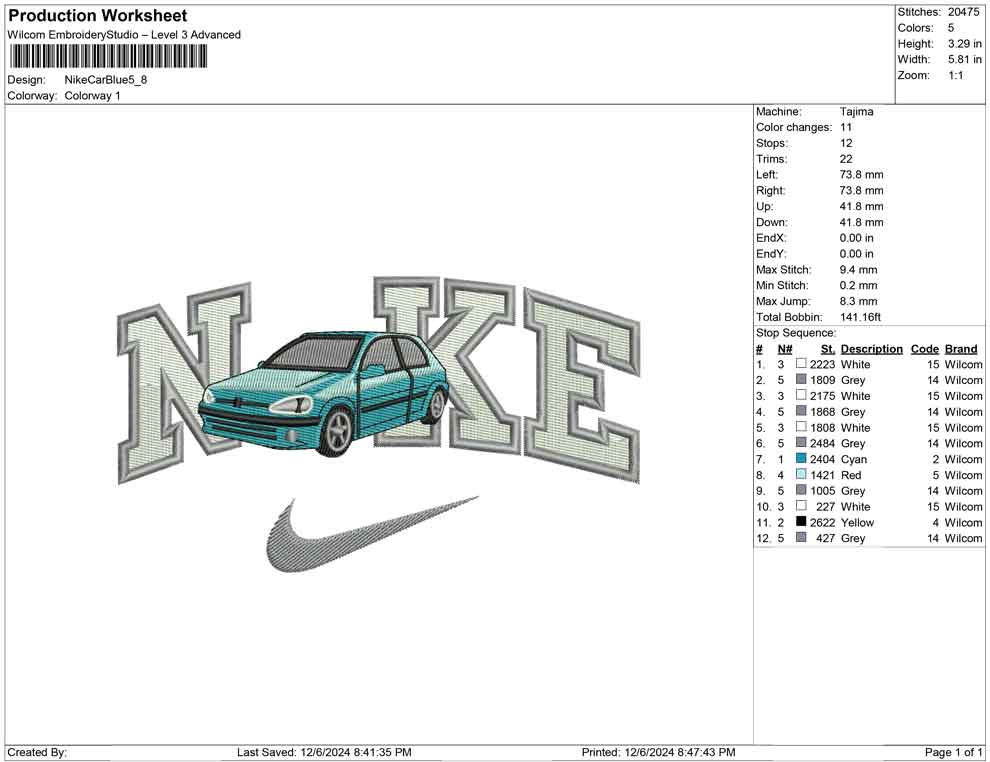Click the Colorway 1 label
This screenshot has width=990, height=762.
click(95, 96)
